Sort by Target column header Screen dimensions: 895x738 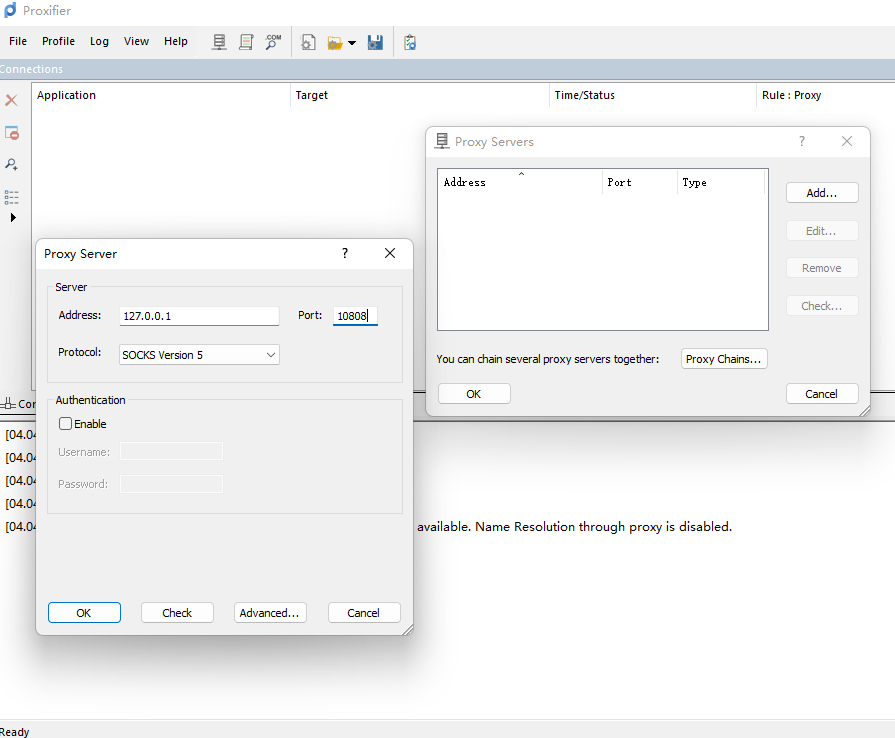tap(420, 95)
